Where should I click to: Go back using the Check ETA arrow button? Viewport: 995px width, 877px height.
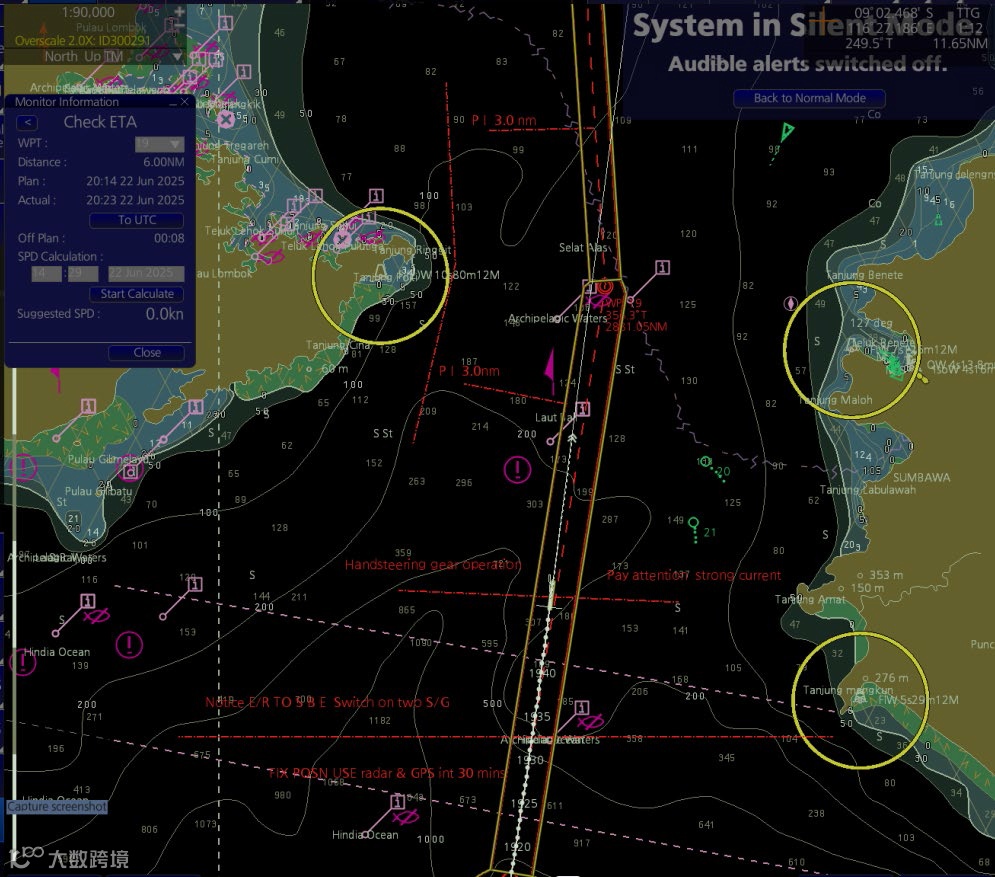click(27, 122)
